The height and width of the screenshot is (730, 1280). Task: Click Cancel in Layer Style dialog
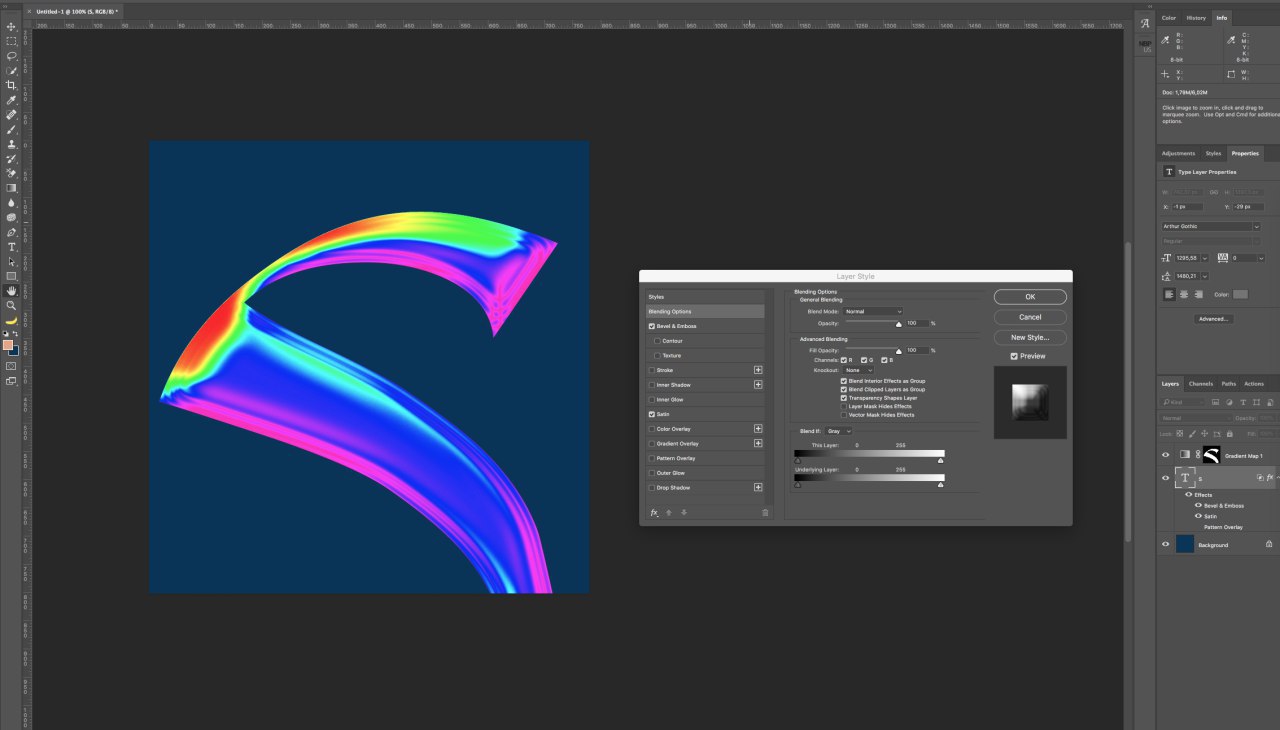1030,317
